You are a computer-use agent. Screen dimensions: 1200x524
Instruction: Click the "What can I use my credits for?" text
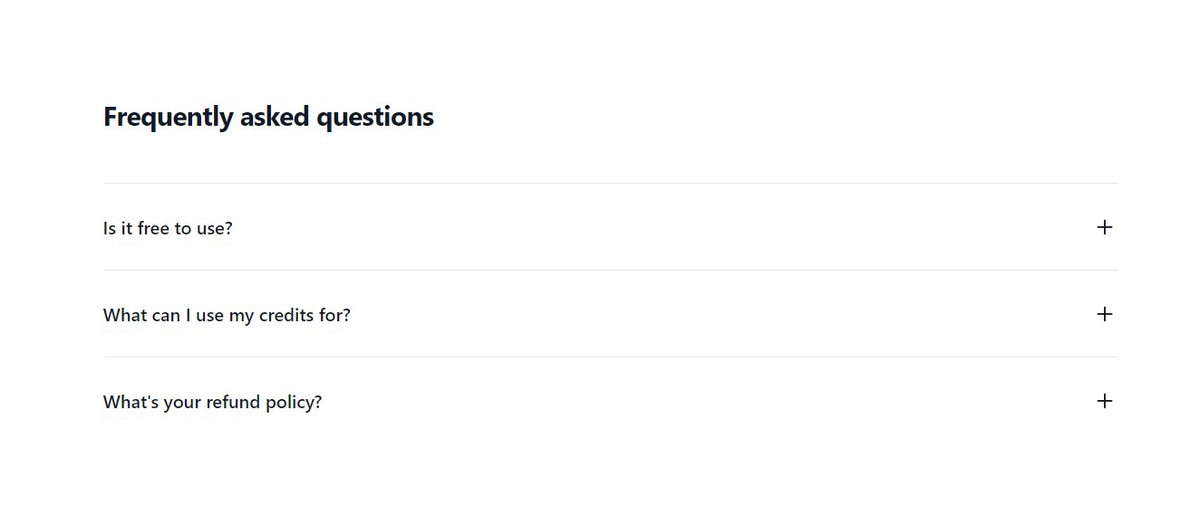pos(227,315)
